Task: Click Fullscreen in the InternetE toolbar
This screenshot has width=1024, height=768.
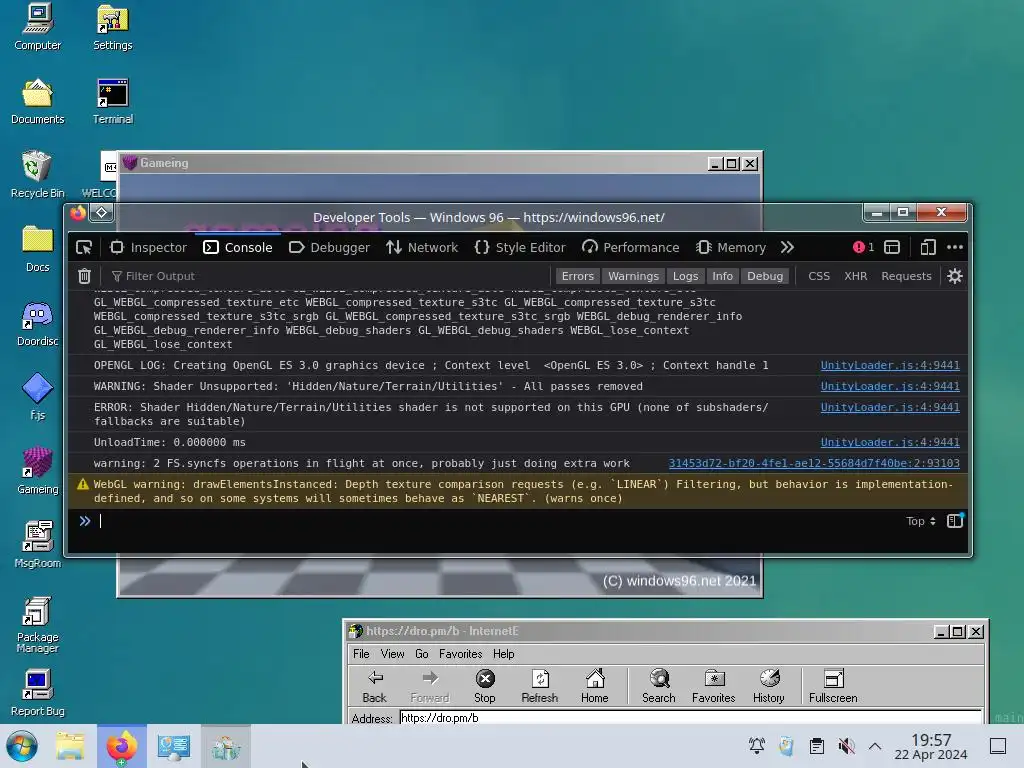Action: 833,686
